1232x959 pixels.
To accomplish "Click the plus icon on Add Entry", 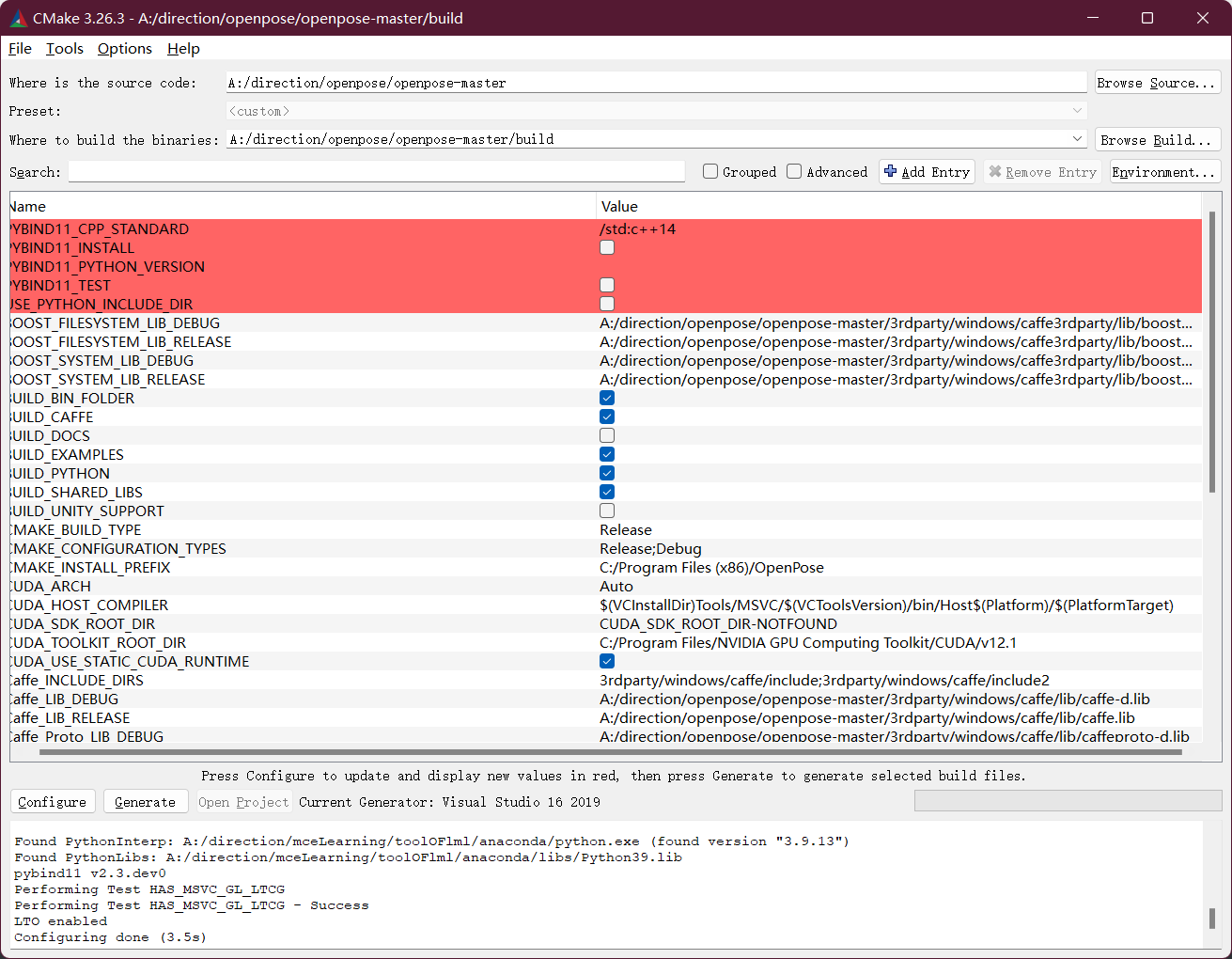I will (891, 171).
